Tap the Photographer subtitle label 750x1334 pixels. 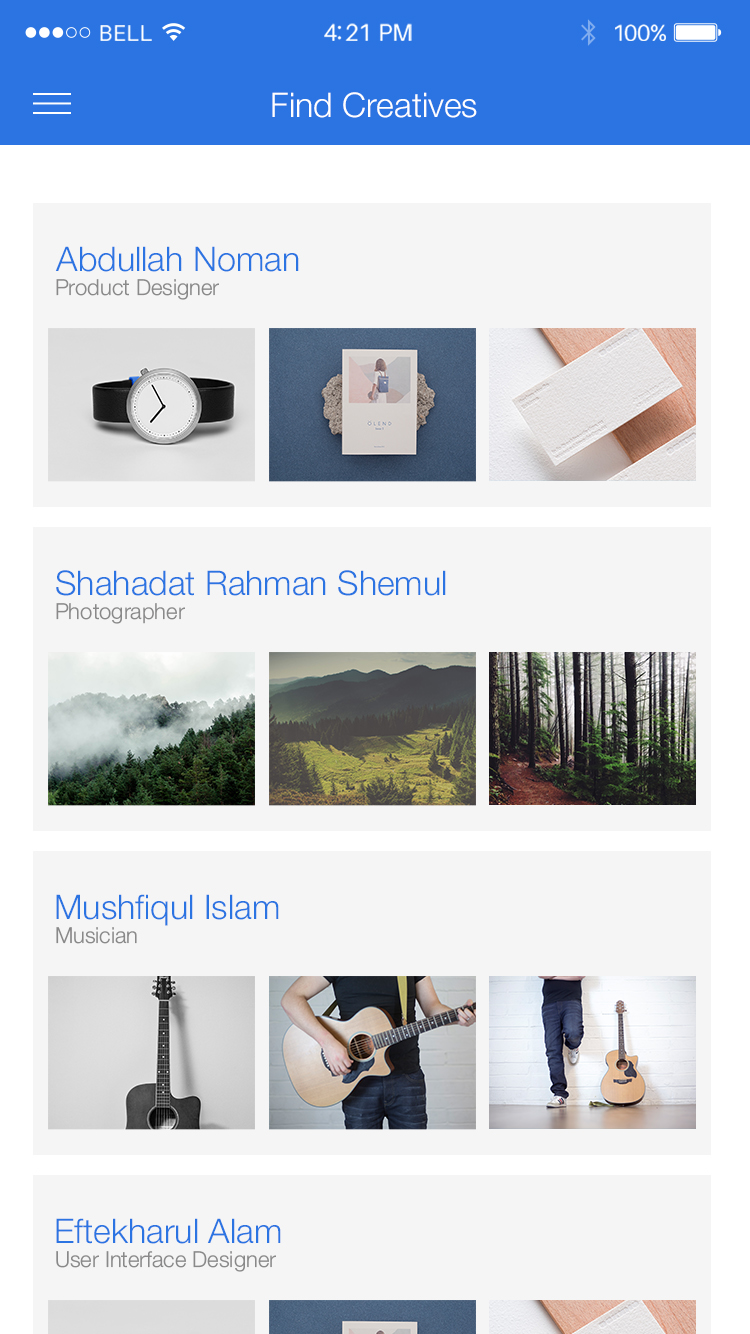tap(120, 612)
